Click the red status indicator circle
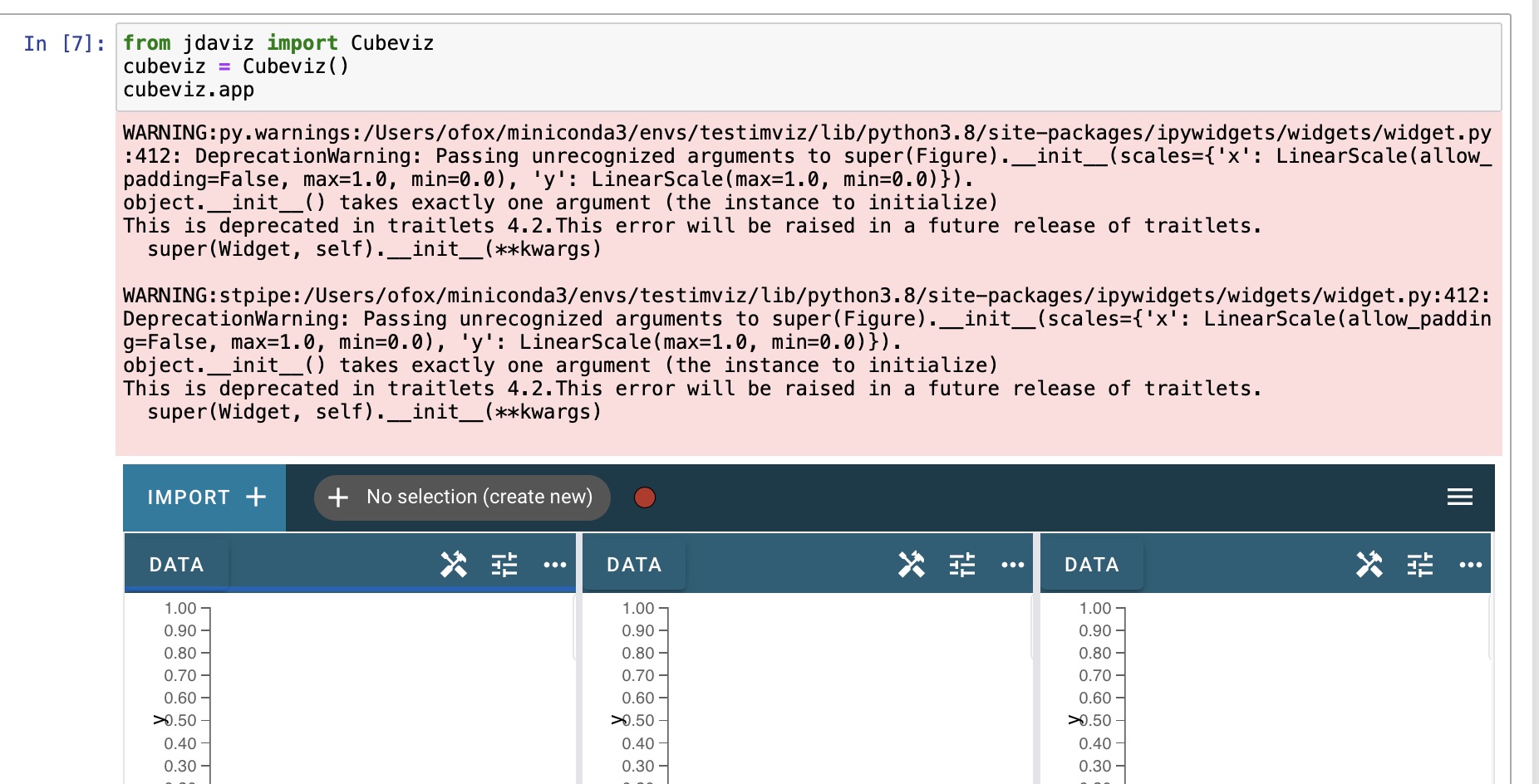Viewport: 1539px width, 784px height. [x=644, y=497]
